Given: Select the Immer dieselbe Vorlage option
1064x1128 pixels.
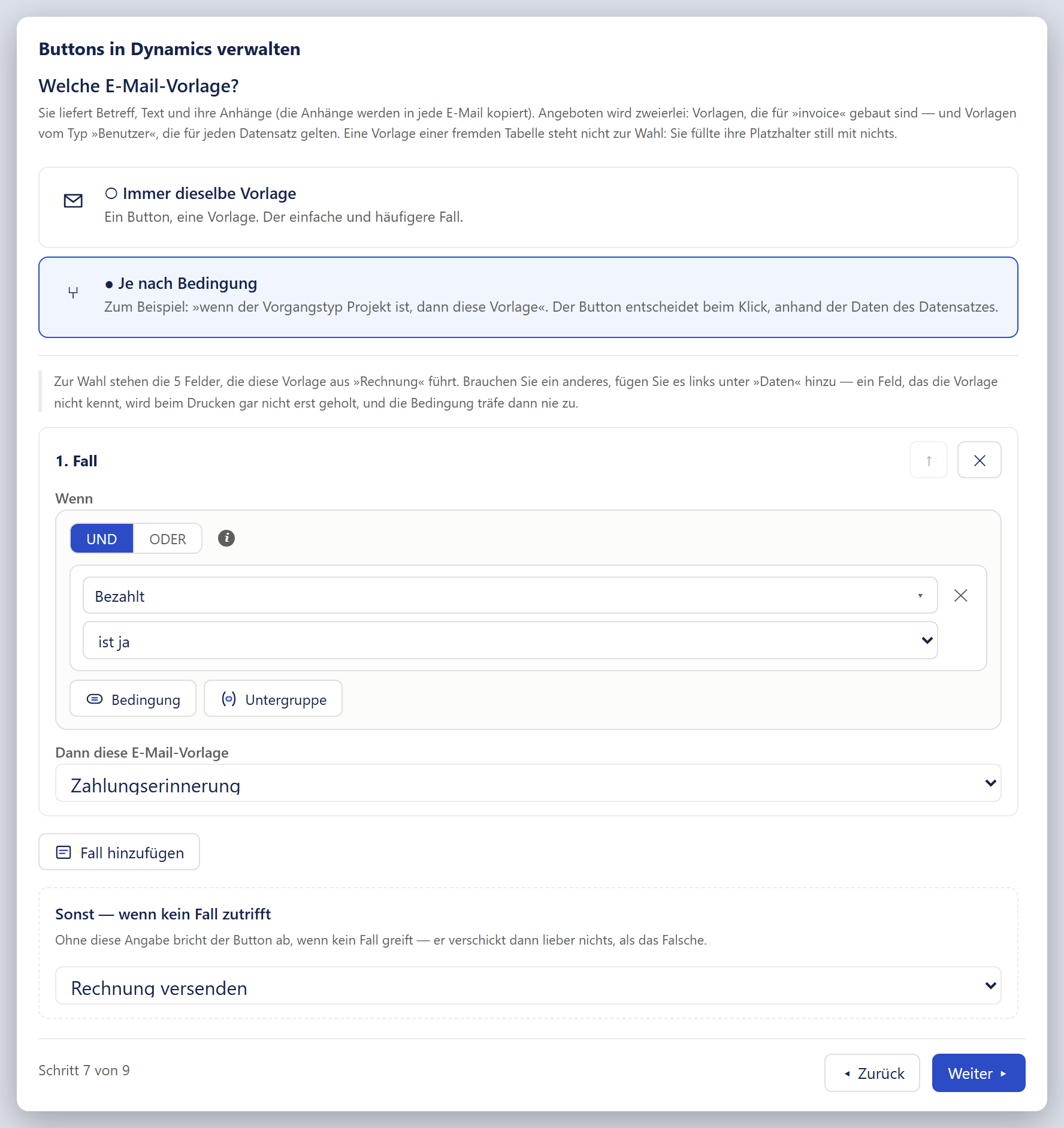Looking at the screenshot, I should point(528,207).
